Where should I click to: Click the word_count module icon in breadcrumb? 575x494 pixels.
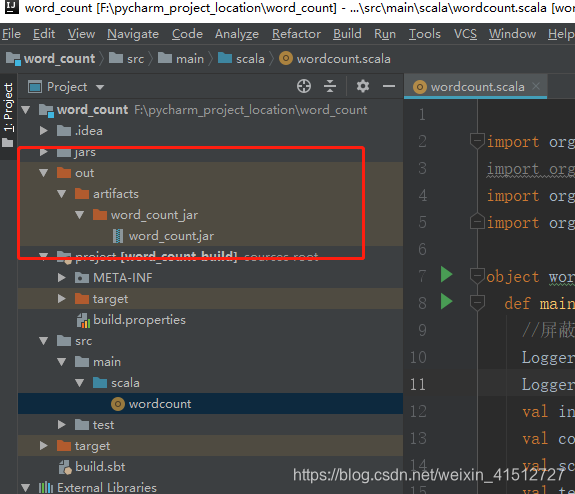click(13, 59)
